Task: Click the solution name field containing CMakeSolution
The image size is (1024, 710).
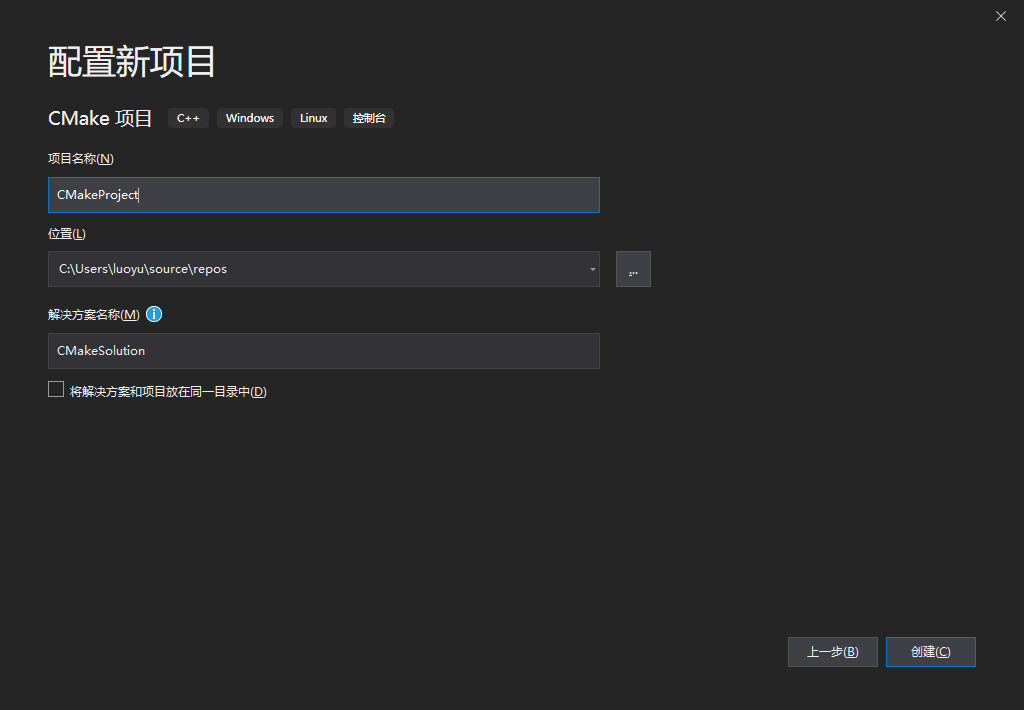Action: click(324, 351)
